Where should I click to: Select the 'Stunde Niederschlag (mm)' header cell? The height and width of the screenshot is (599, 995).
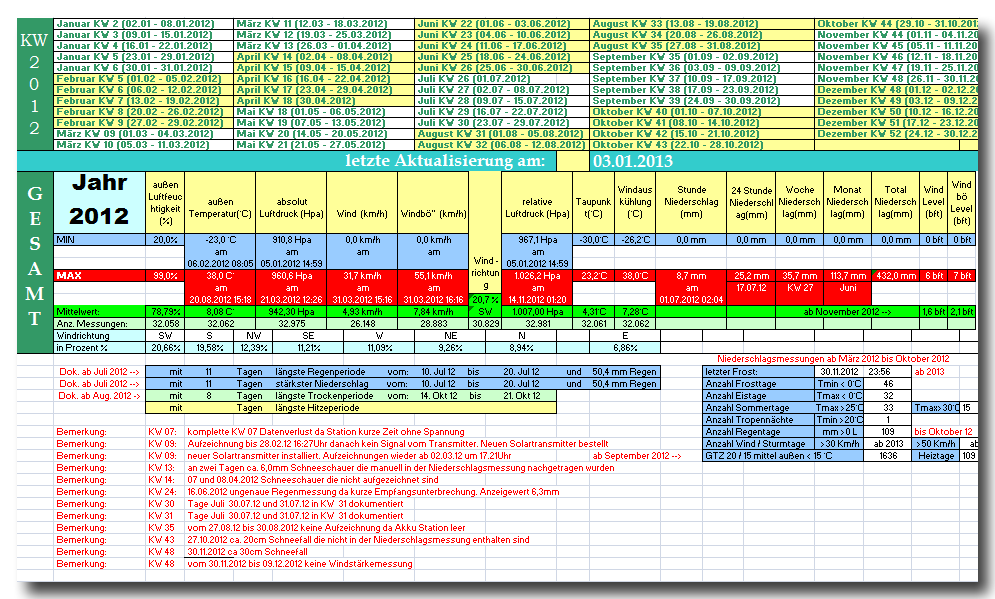click(691, 202)
